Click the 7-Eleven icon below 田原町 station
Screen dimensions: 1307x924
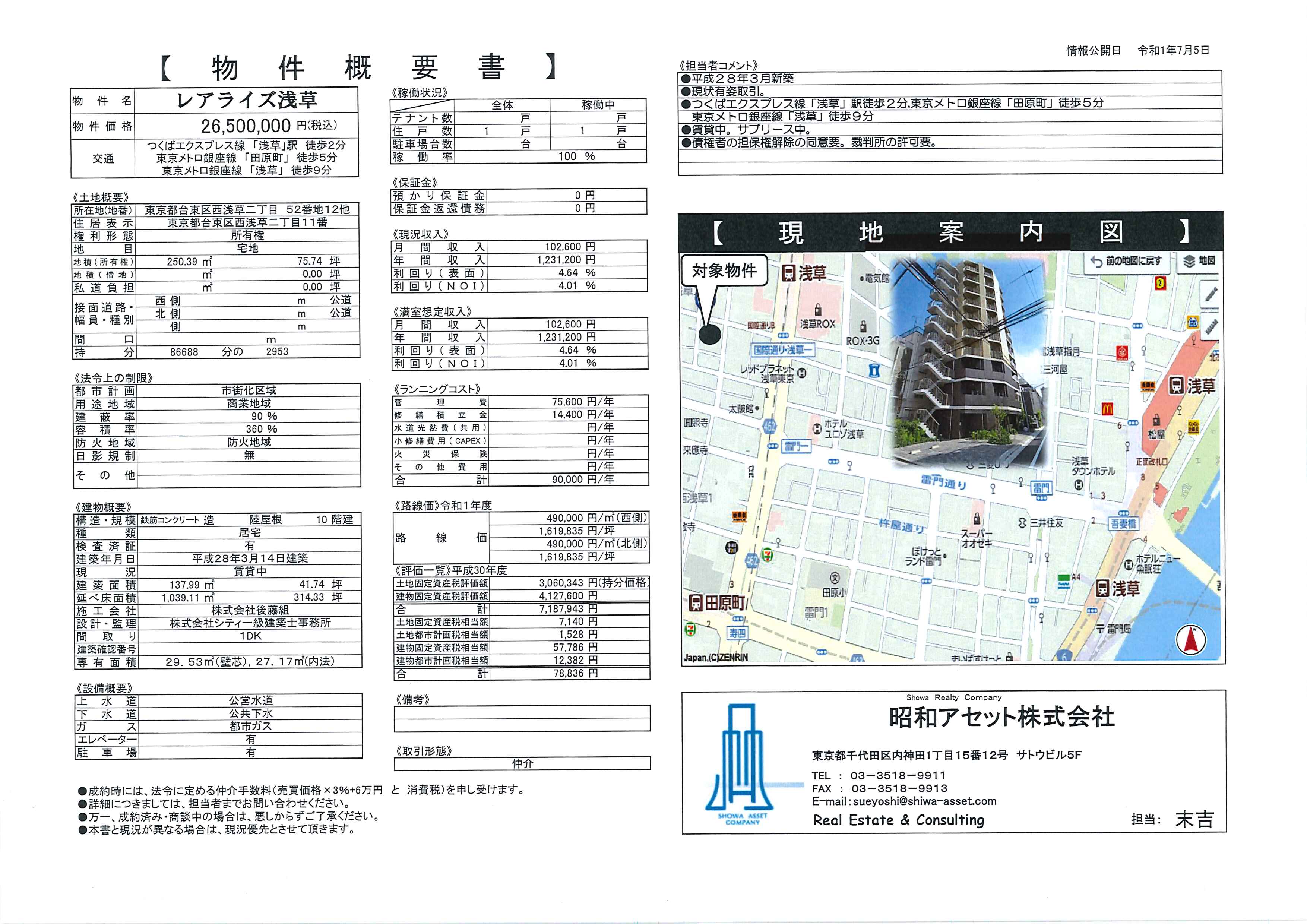(690, 630)
